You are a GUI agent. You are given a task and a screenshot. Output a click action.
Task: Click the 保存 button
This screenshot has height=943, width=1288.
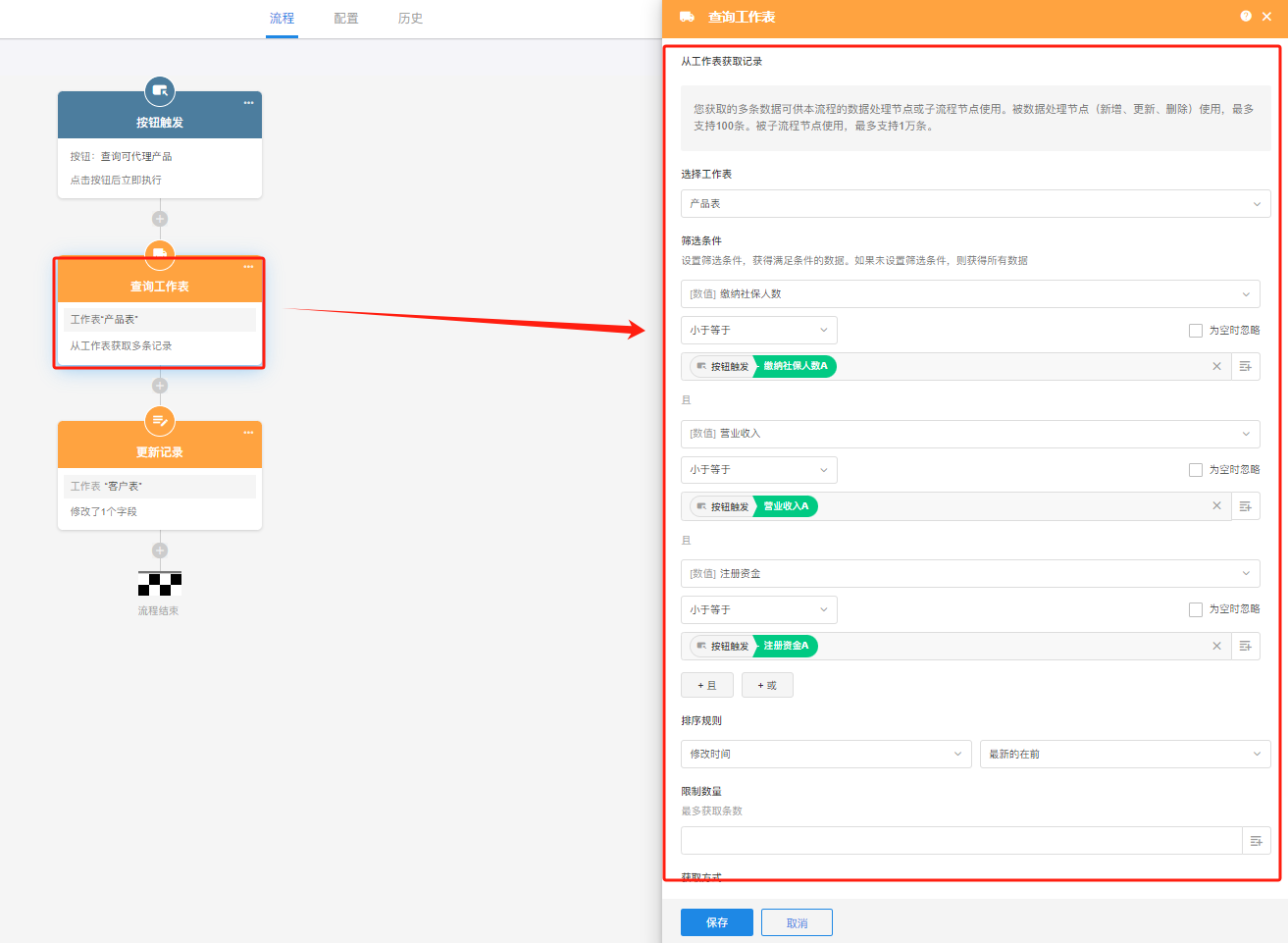(x=717, y=922)
